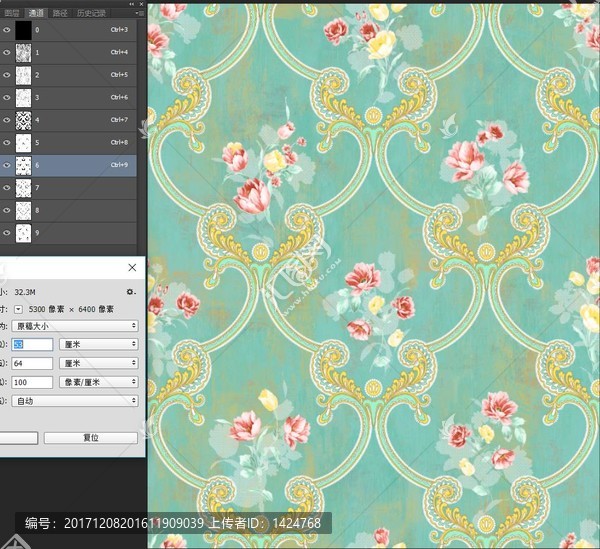
Task: Toggle visibility eye of channel 8
Action: (7, 210)
